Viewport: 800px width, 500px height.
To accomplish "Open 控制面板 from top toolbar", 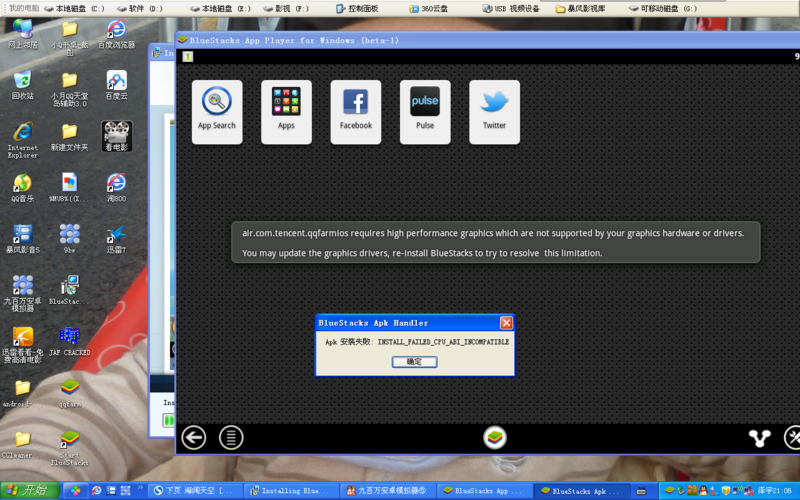I will click(x=357, y=8).
